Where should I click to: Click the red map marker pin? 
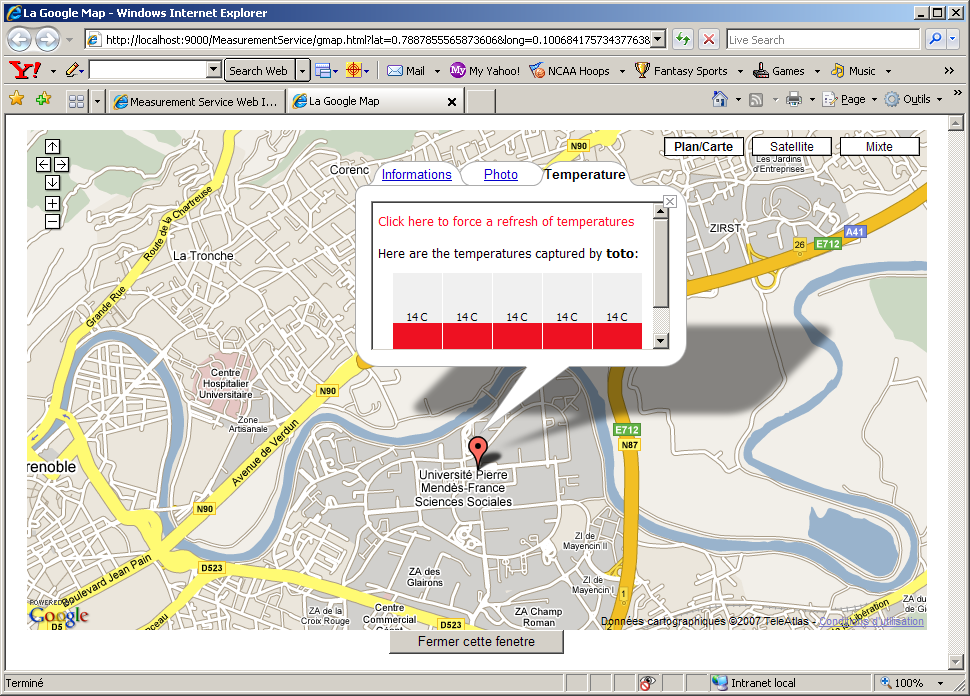point(478,451)
